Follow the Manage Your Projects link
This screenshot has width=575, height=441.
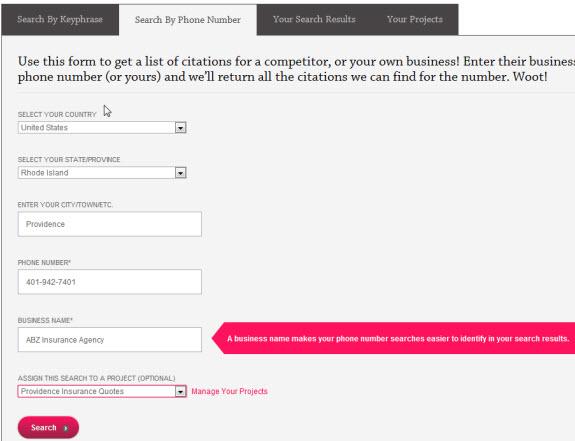coord(230,392)
